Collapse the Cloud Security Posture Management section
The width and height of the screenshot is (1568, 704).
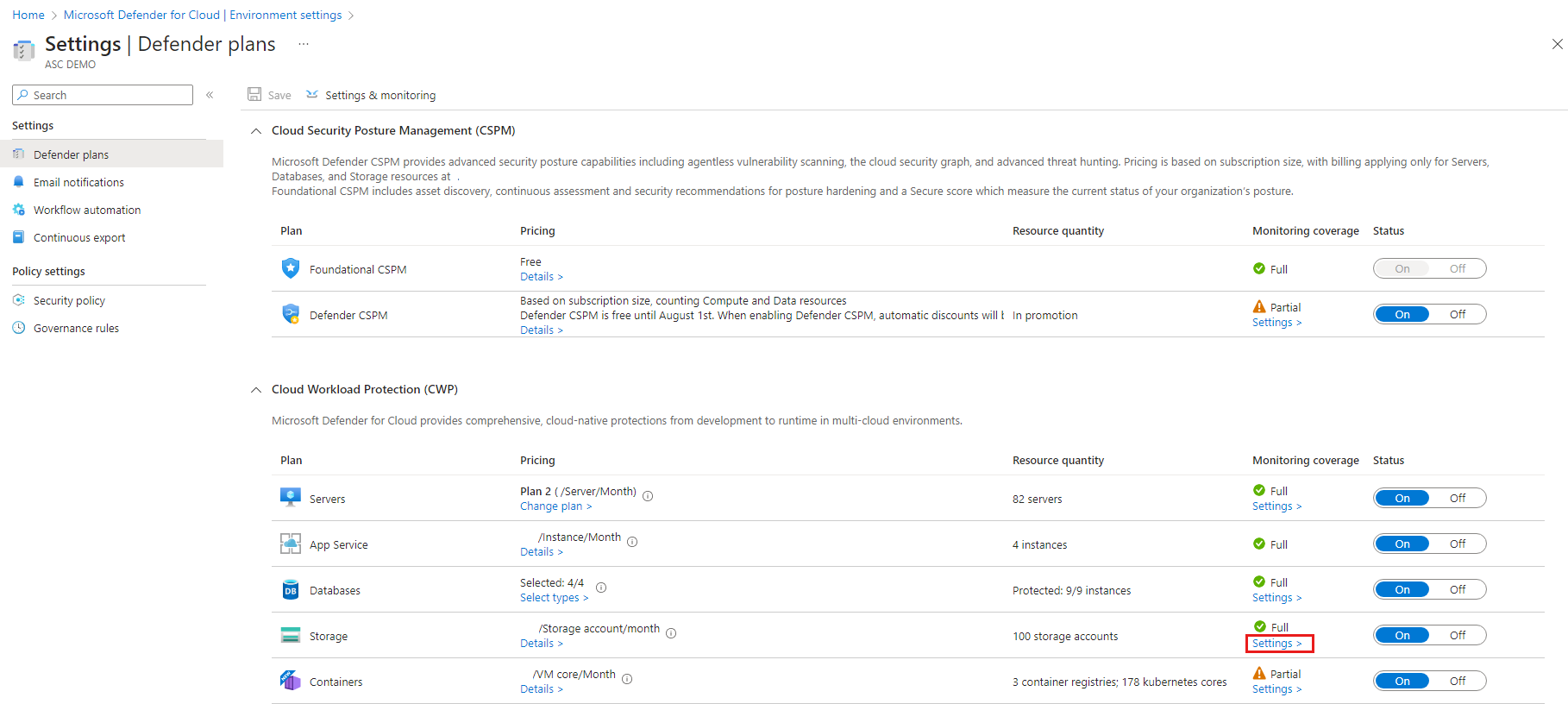tap(255, 131)
